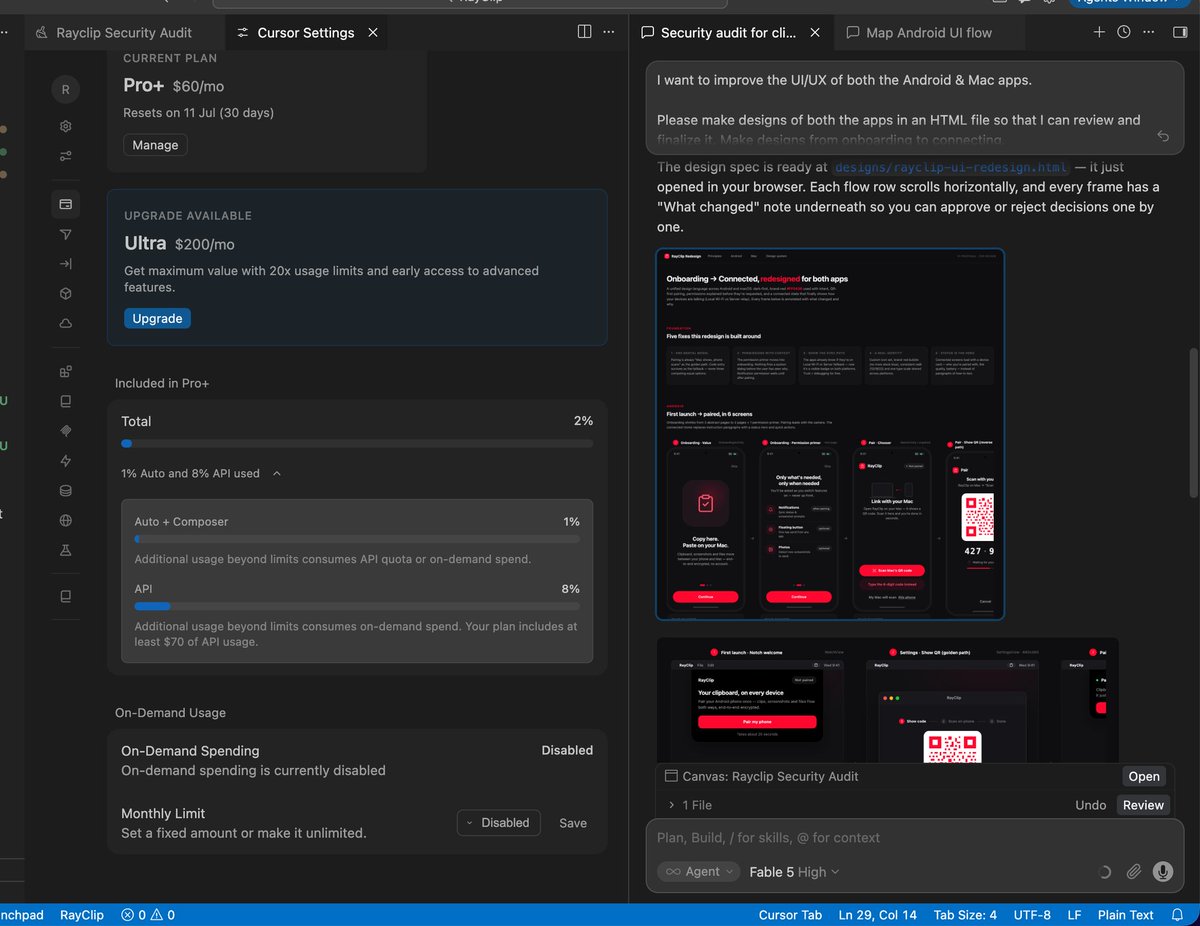Click Cursor Tab in status bar
The width and height of the screenshot is (1200, 926).
click(790, 915)
